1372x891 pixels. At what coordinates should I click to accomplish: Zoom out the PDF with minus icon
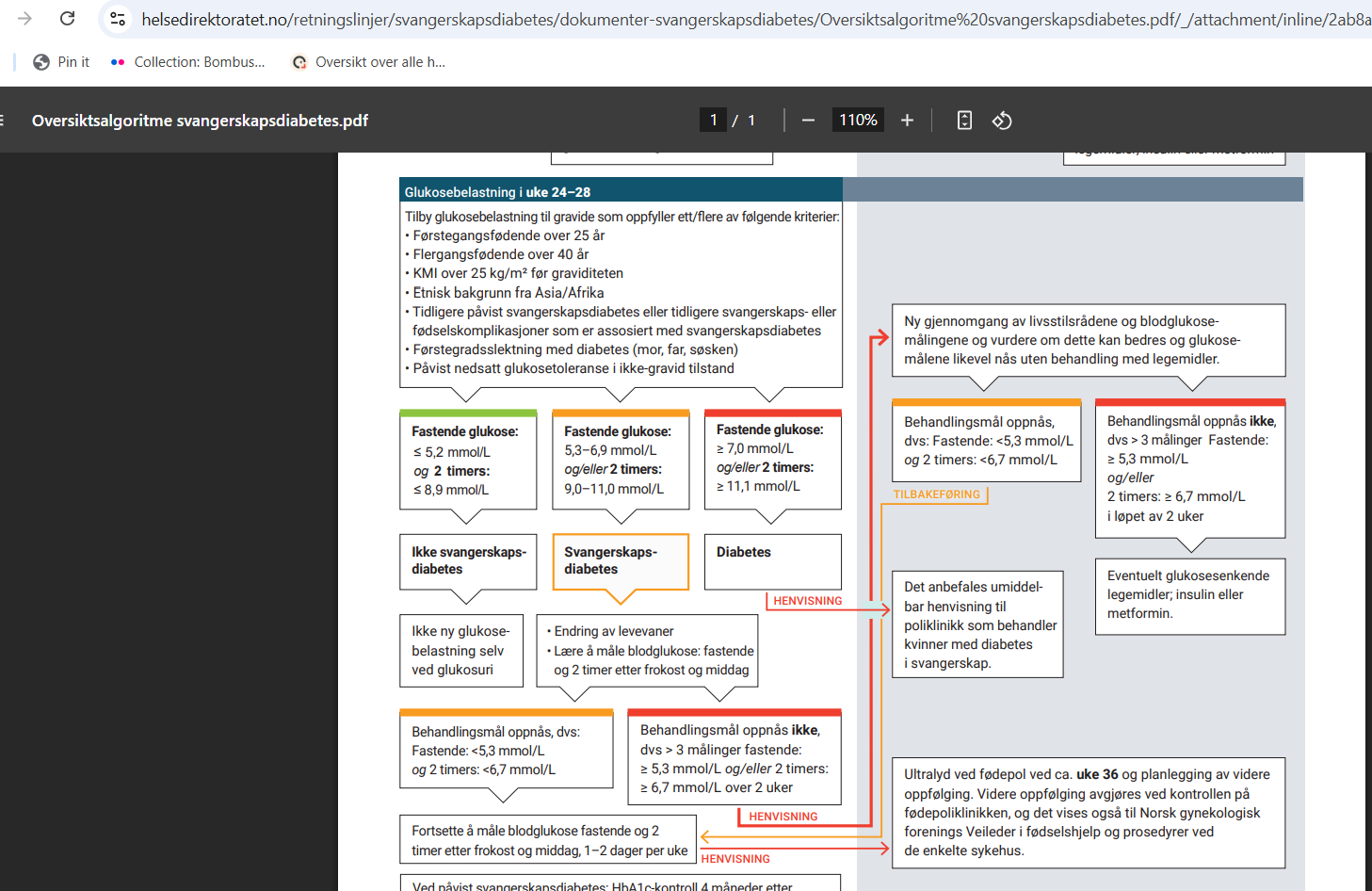pyautogui.click(x=808, y=121)
